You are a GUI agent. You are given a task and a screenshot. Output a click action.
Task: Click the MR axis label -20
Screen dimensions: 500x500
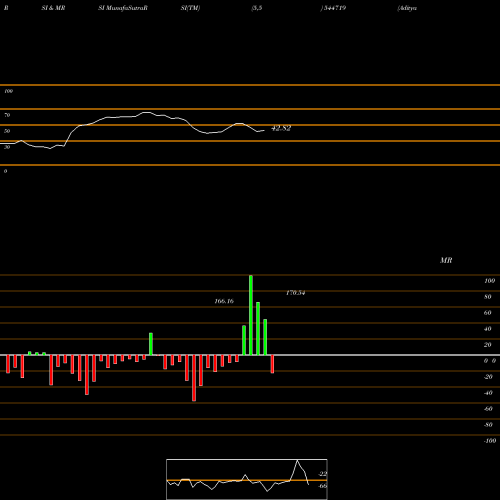pyautogui.click(x=488, y=377)
